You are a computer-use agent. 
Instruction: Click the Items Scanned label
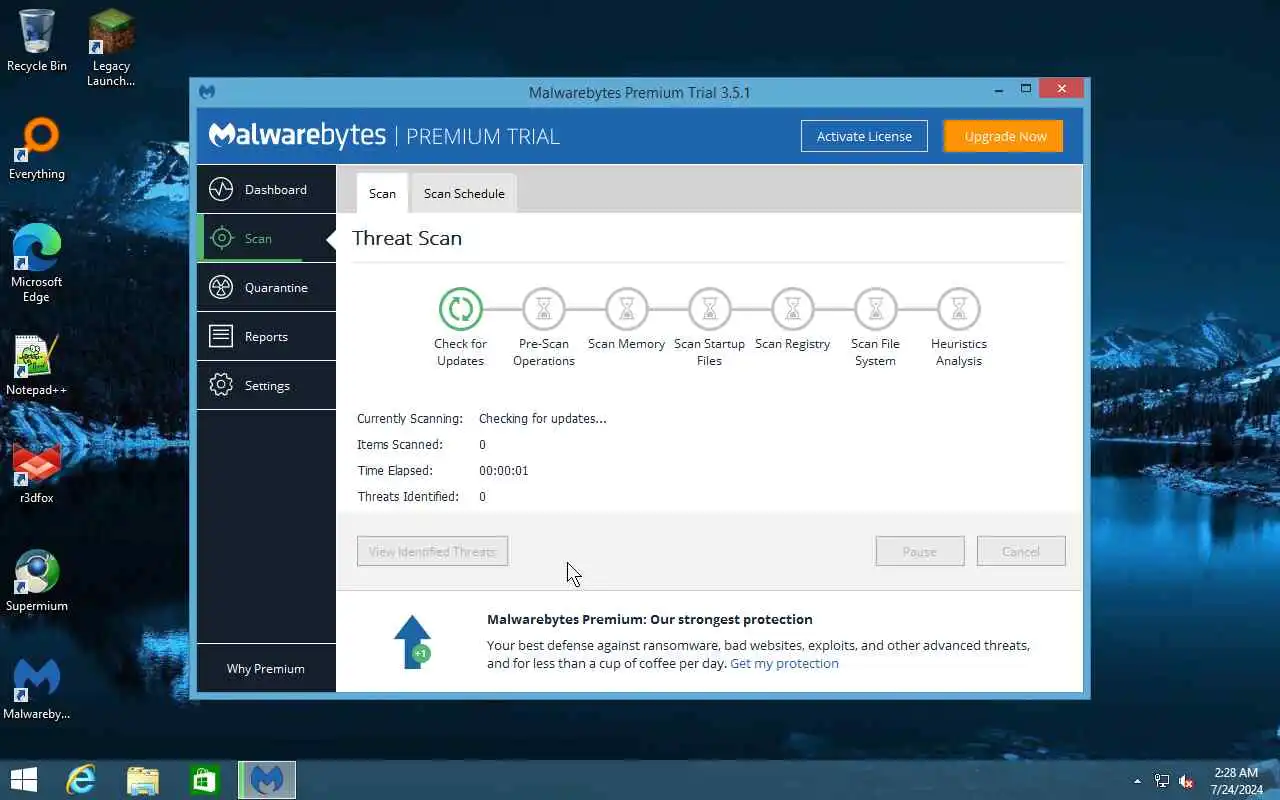pyautogui.click(x=400, y=445)
